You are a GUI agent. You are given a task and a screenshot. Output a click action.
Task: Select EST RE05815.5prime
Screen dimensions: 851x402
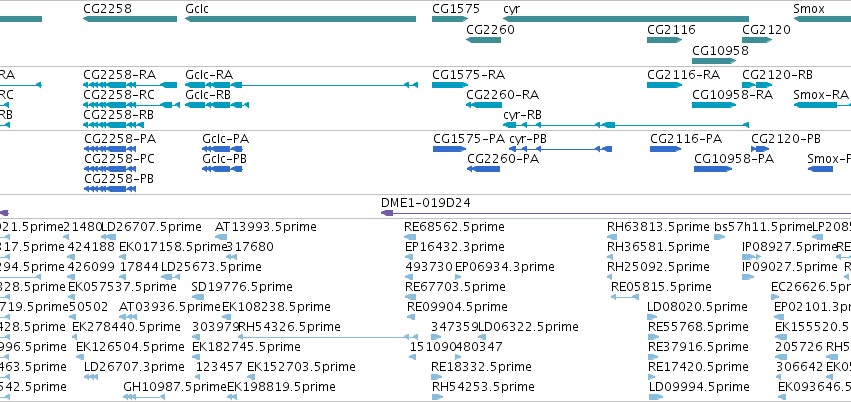(x=661, y=286)
